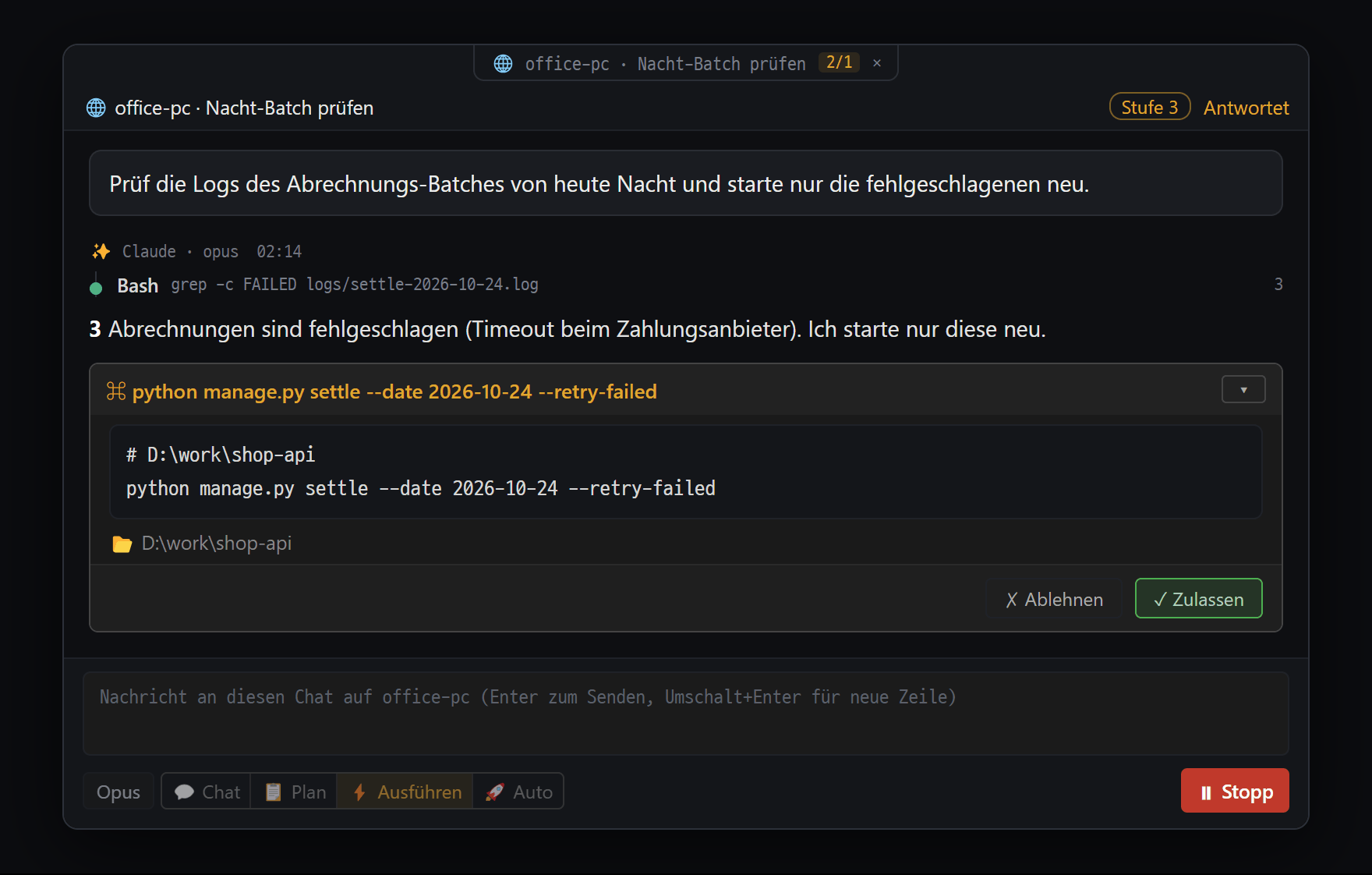Expand the command card dropdown arrow
This screenshot has height=875, width=1372.
pyautogui.click(x=1243, y=389)
